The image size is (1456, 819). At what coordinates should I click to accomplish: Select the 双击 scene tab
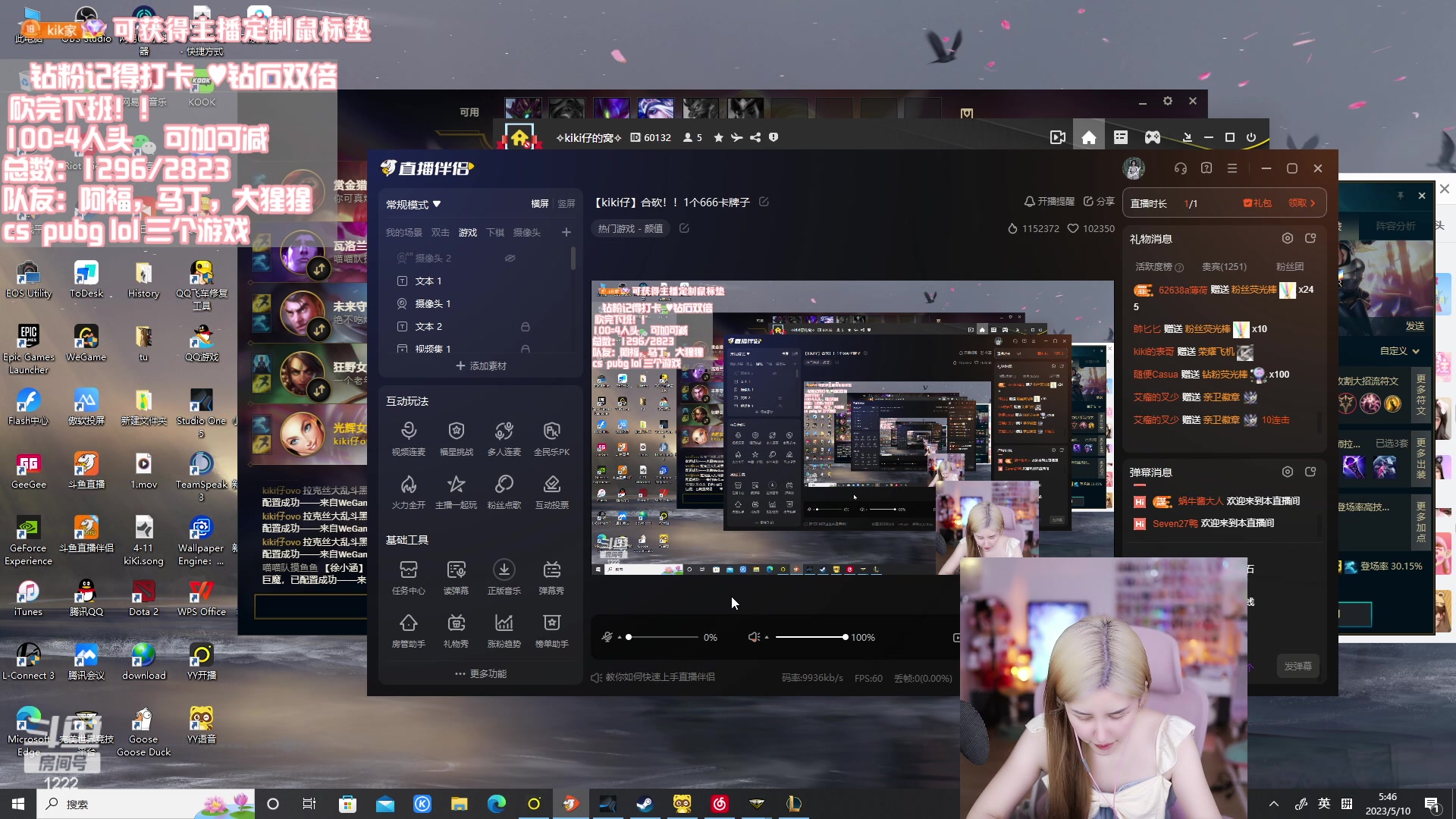(440, 233)
